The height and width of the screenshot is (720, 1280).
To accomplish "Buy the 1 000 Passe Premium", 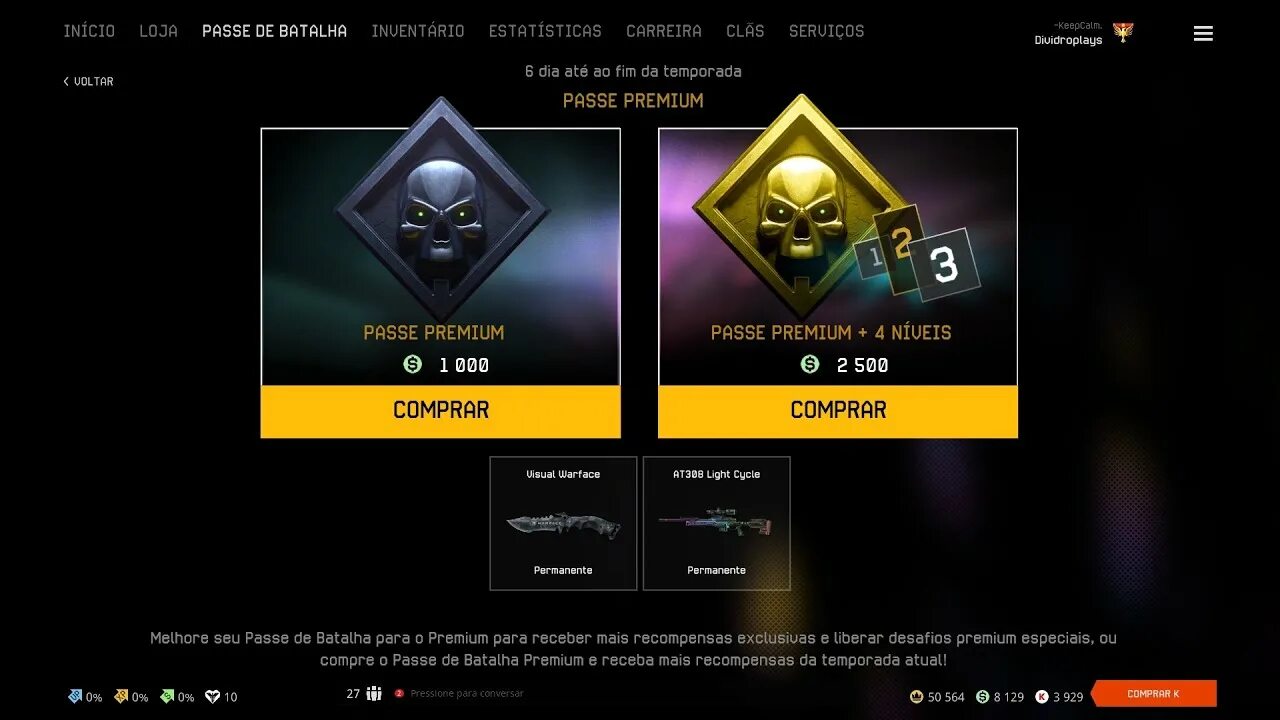I will pos(441,410).
